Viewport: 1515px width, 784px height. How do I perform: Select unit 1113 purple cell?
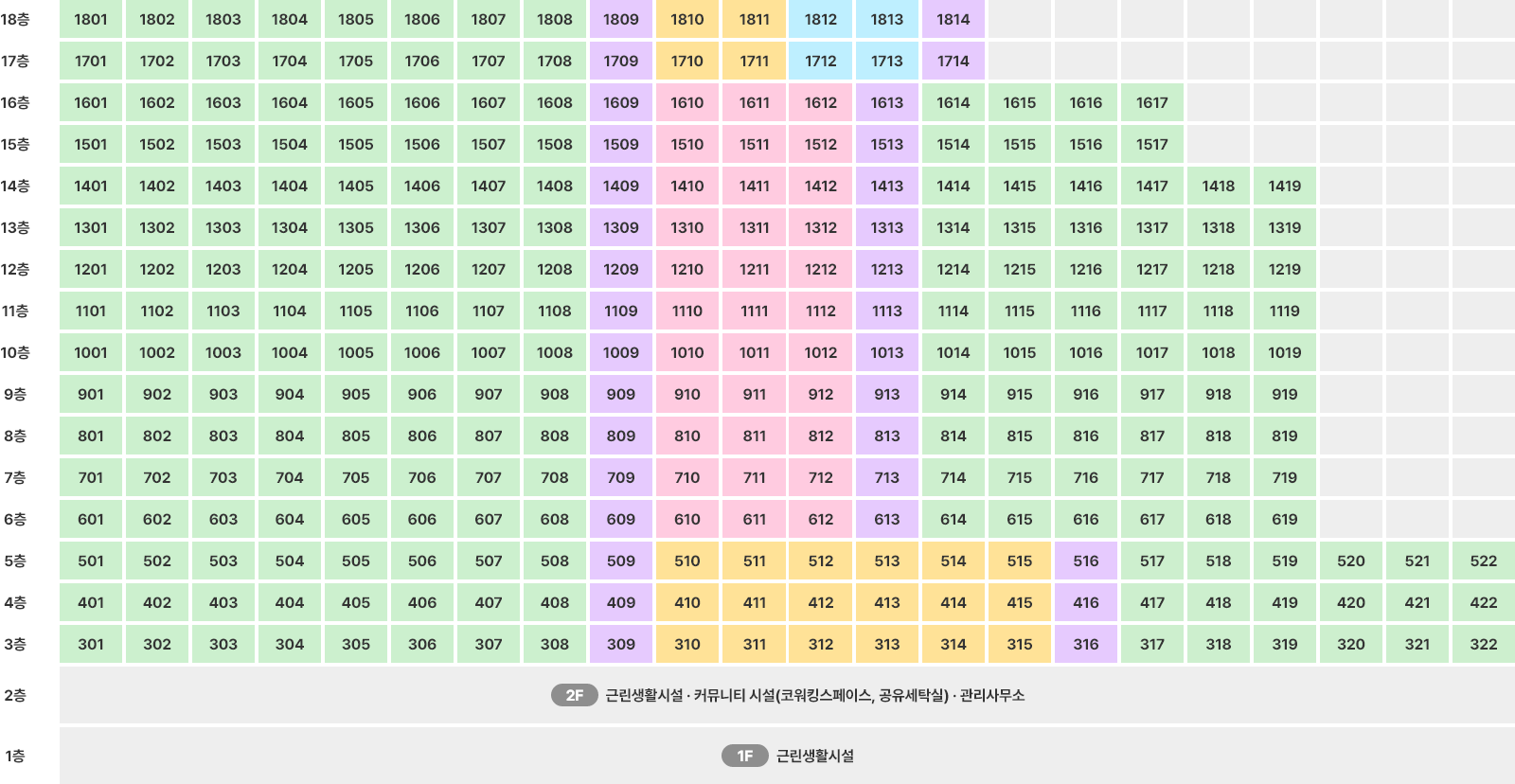[886, 311]
